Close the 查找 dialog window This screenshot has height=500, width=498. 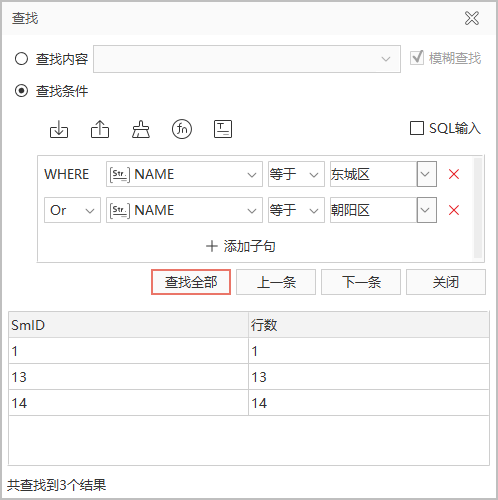click(472, 18)
